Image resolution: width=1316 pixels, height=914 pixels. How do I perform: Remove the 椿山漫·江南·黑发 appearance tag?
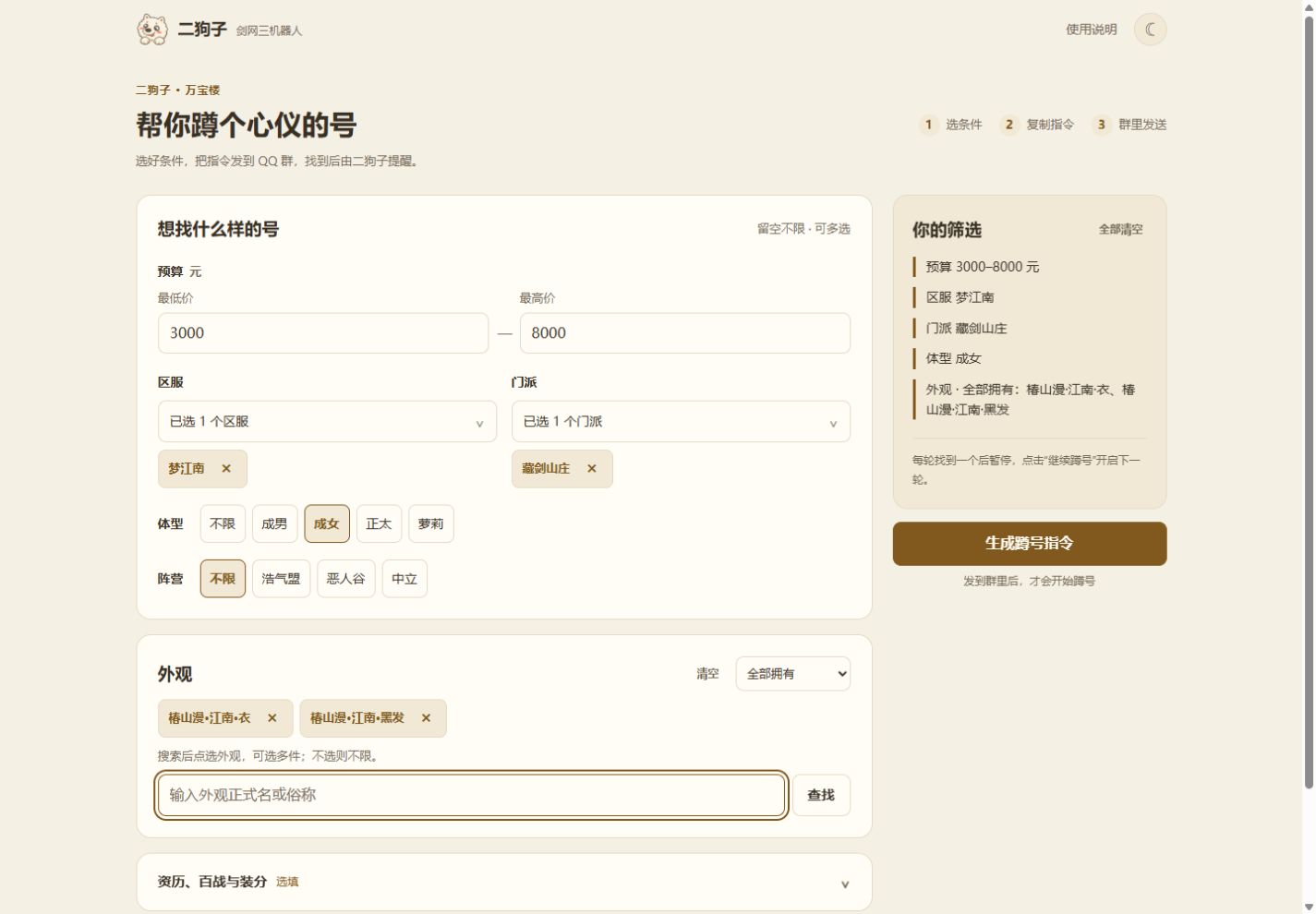click(x=426, y=718)
